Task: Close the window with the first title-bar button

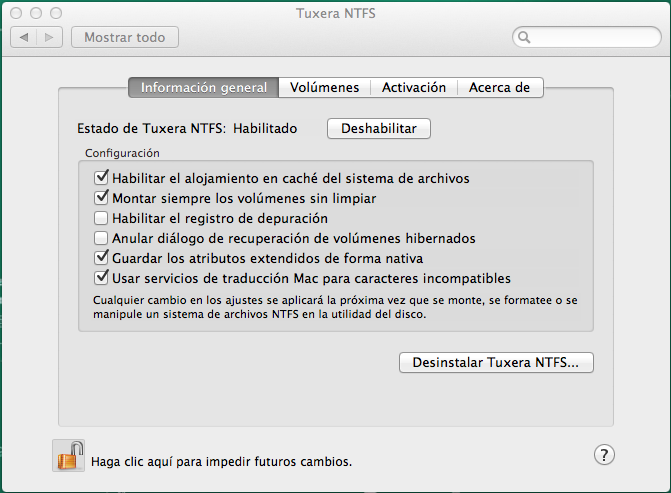Action: point(16,13)
